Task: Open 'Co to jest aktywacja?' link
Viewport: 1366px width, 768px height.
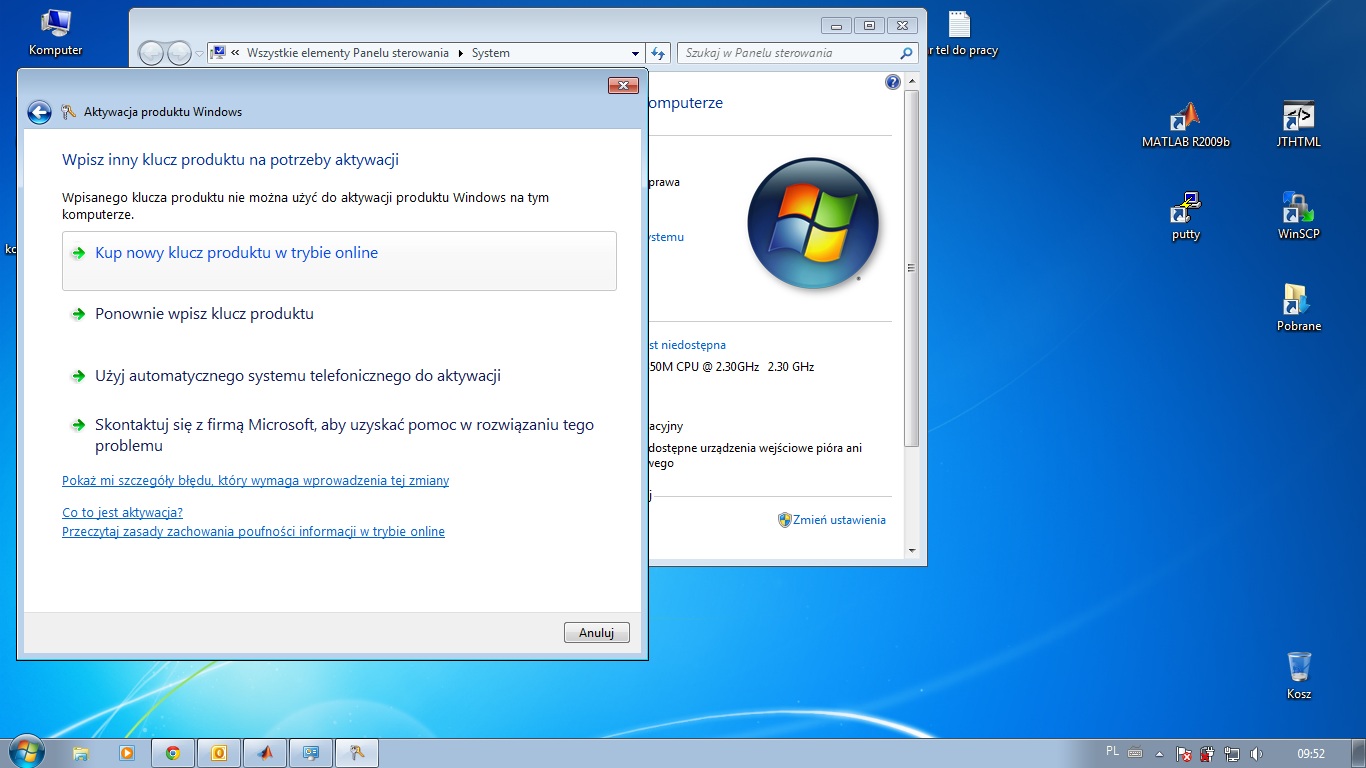Action: point(121,512)
